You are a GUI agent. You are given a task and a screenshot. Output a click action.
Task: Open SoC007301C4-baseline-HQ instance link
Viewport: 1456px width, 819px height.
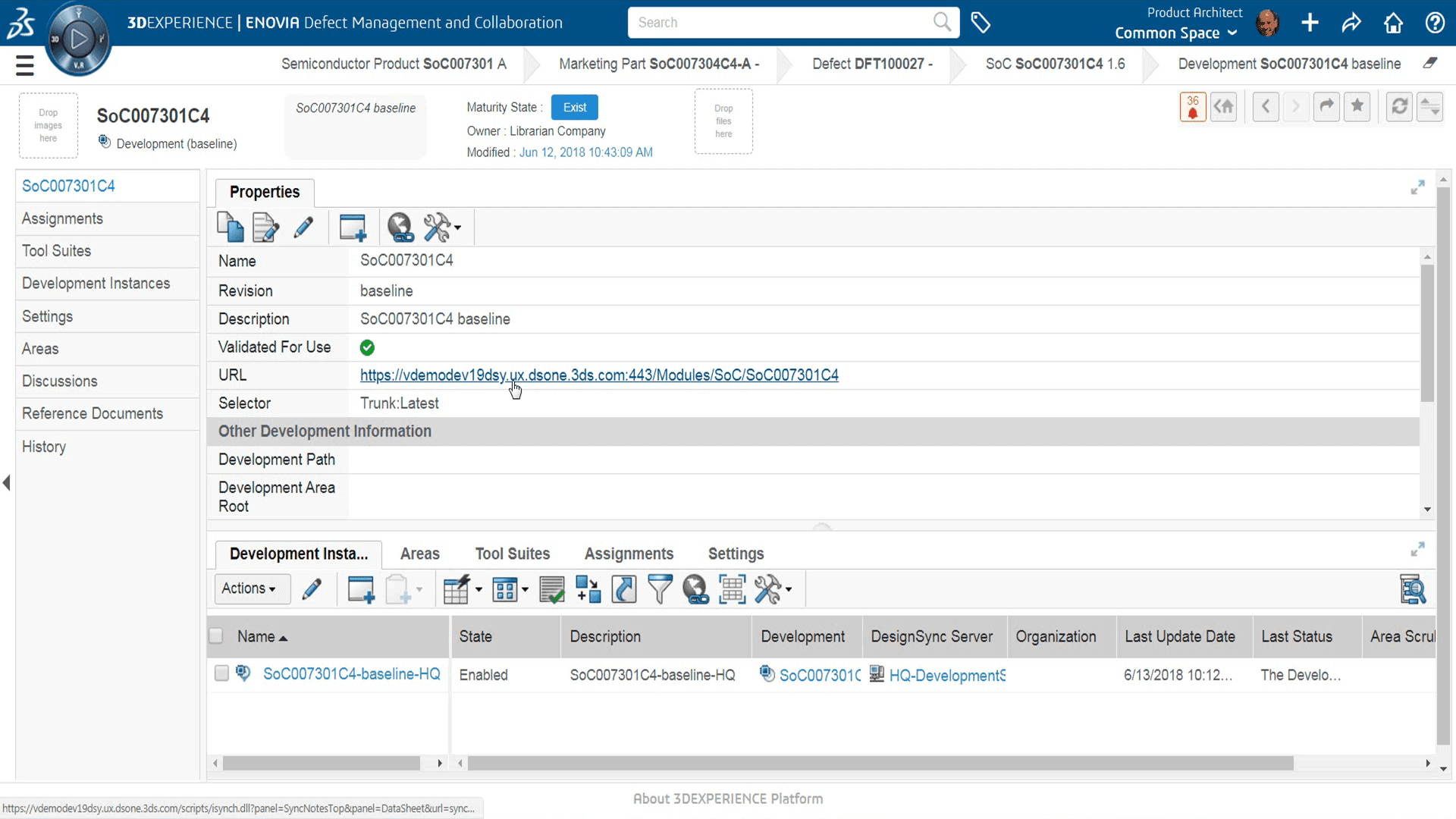click(351, 674)
